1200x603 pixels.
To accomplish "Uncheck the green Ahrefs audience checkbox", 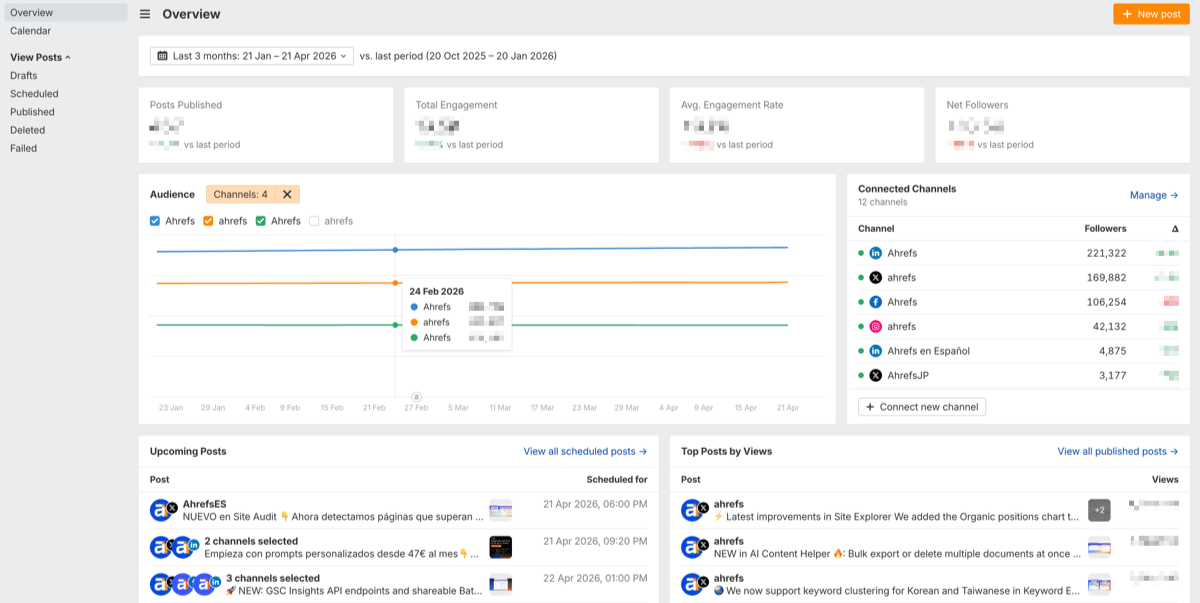I will tap(261, 221).
